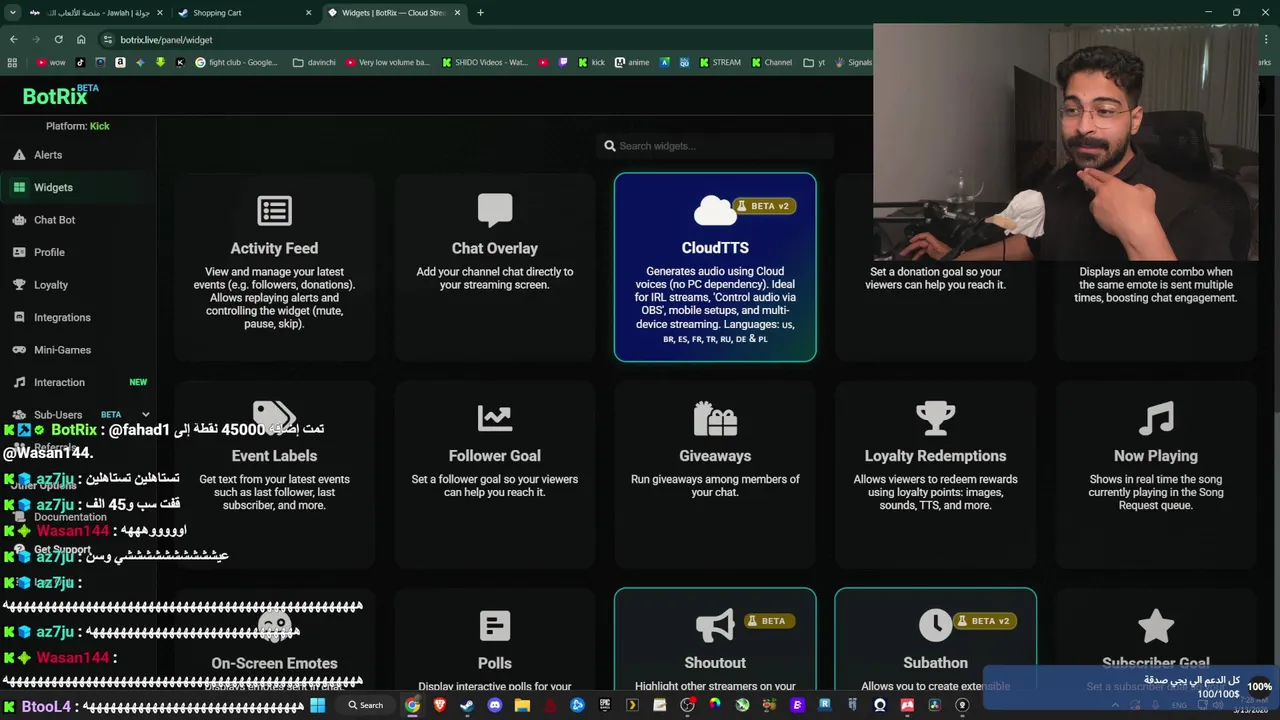Select the Widgets BotRix browser tab
Viewport: 1280px width, 720px height.
[x=395, y=13]
